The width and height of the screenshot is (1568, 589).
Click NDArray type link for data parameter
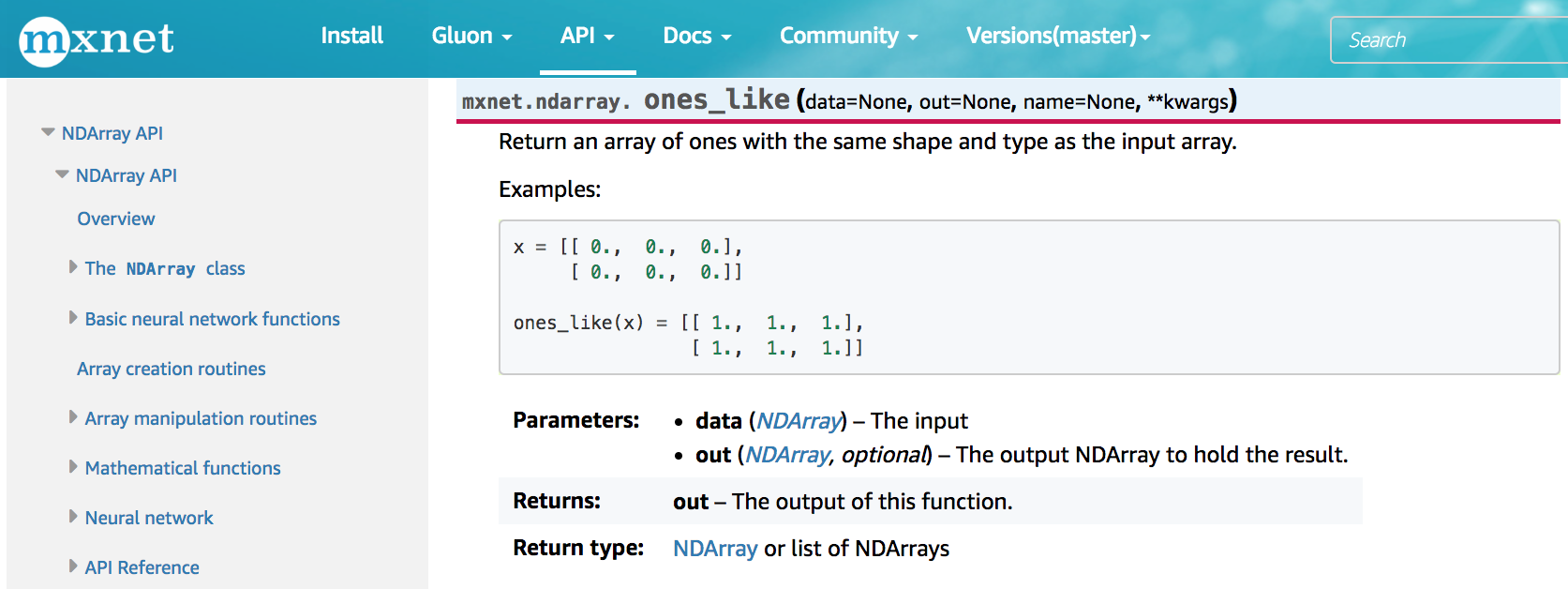pyautogui.click(x=798, y=421)
